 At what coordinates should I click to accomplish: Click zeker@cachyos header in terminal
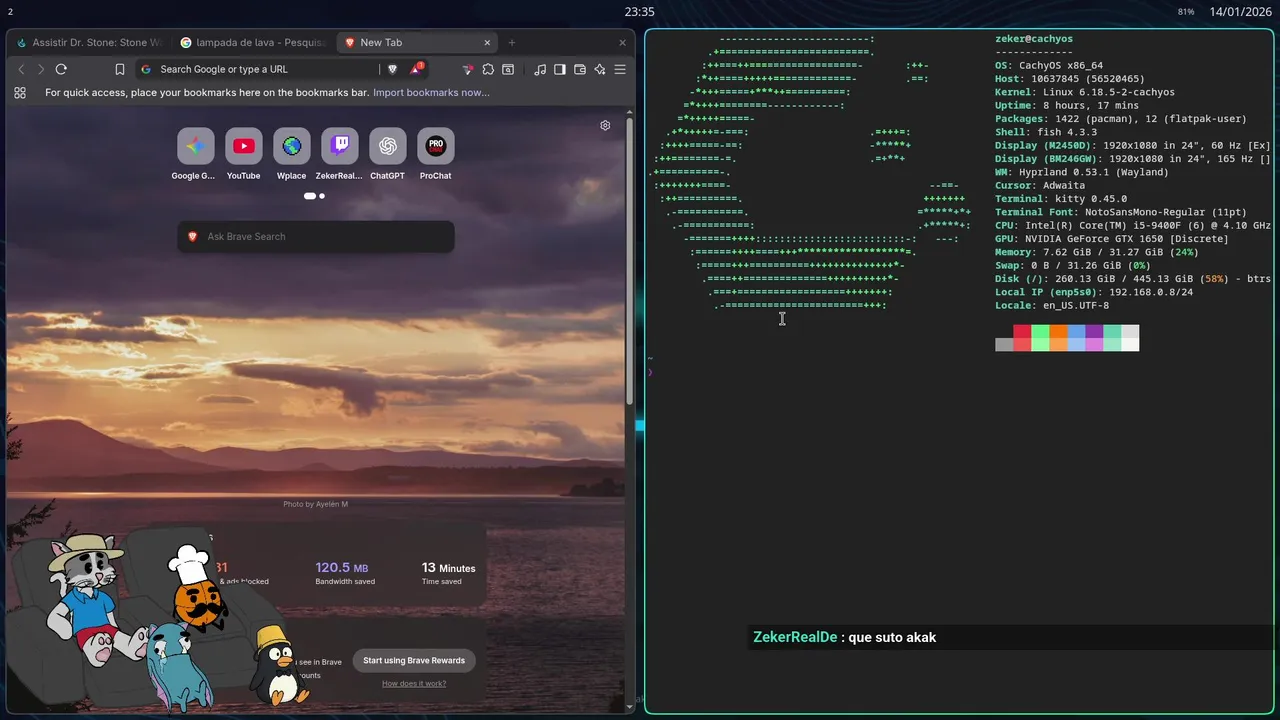[1034, 39]
